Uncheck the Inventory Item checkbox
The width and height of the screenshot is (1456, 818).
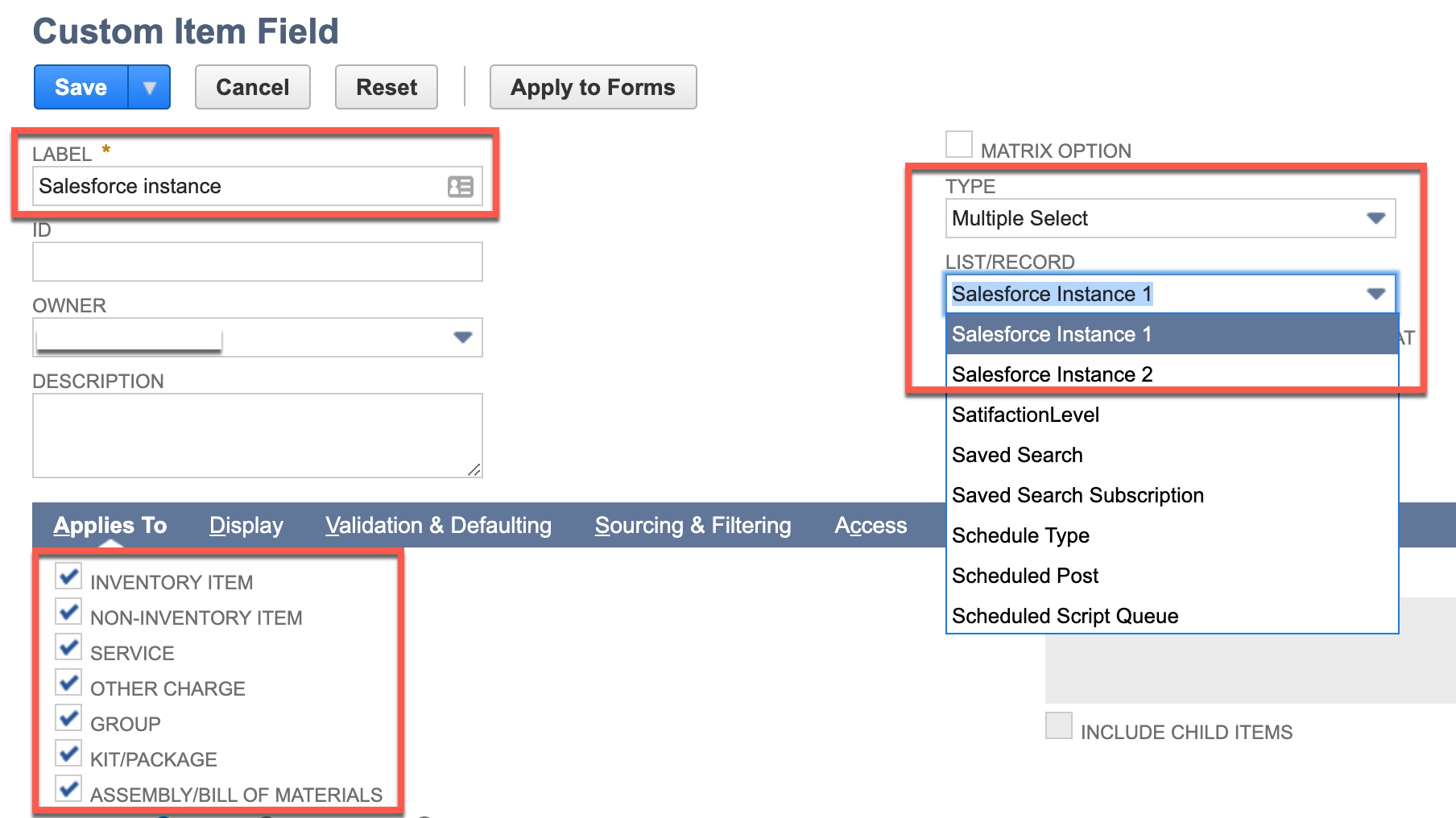68,576
